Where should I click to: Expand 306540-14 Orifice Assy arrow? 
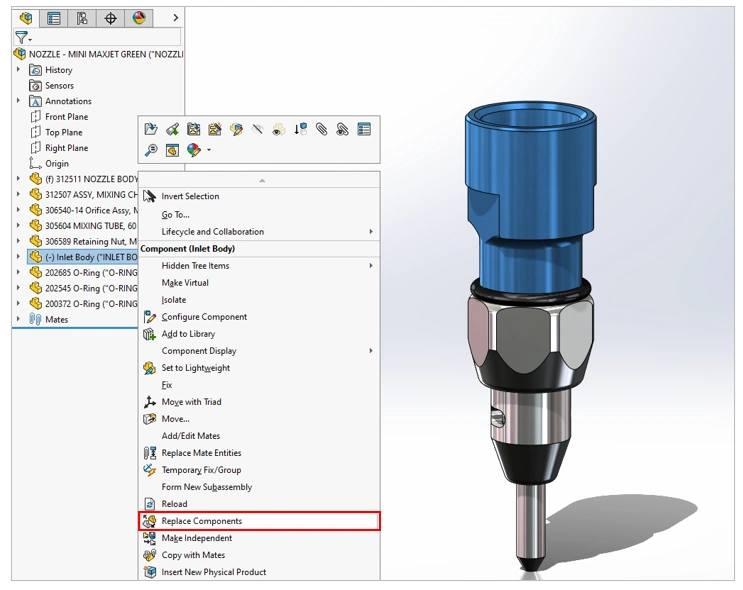coord(18,210)
